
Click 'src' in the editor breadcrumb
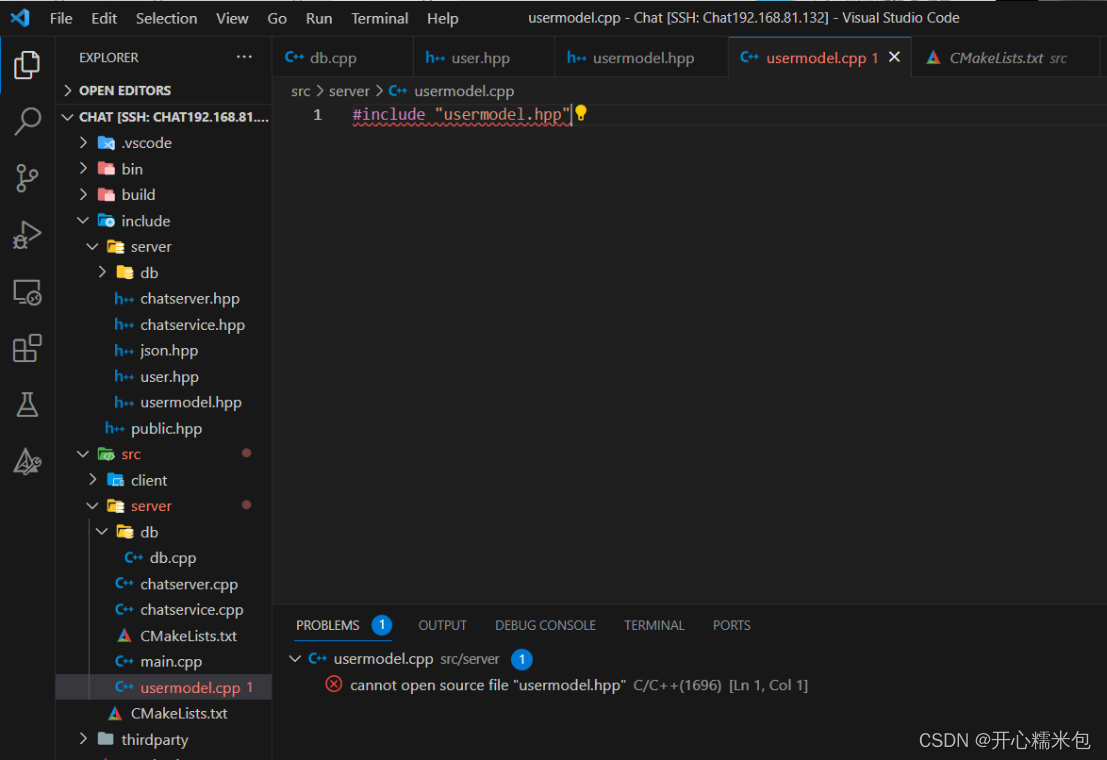coord(300,91)
